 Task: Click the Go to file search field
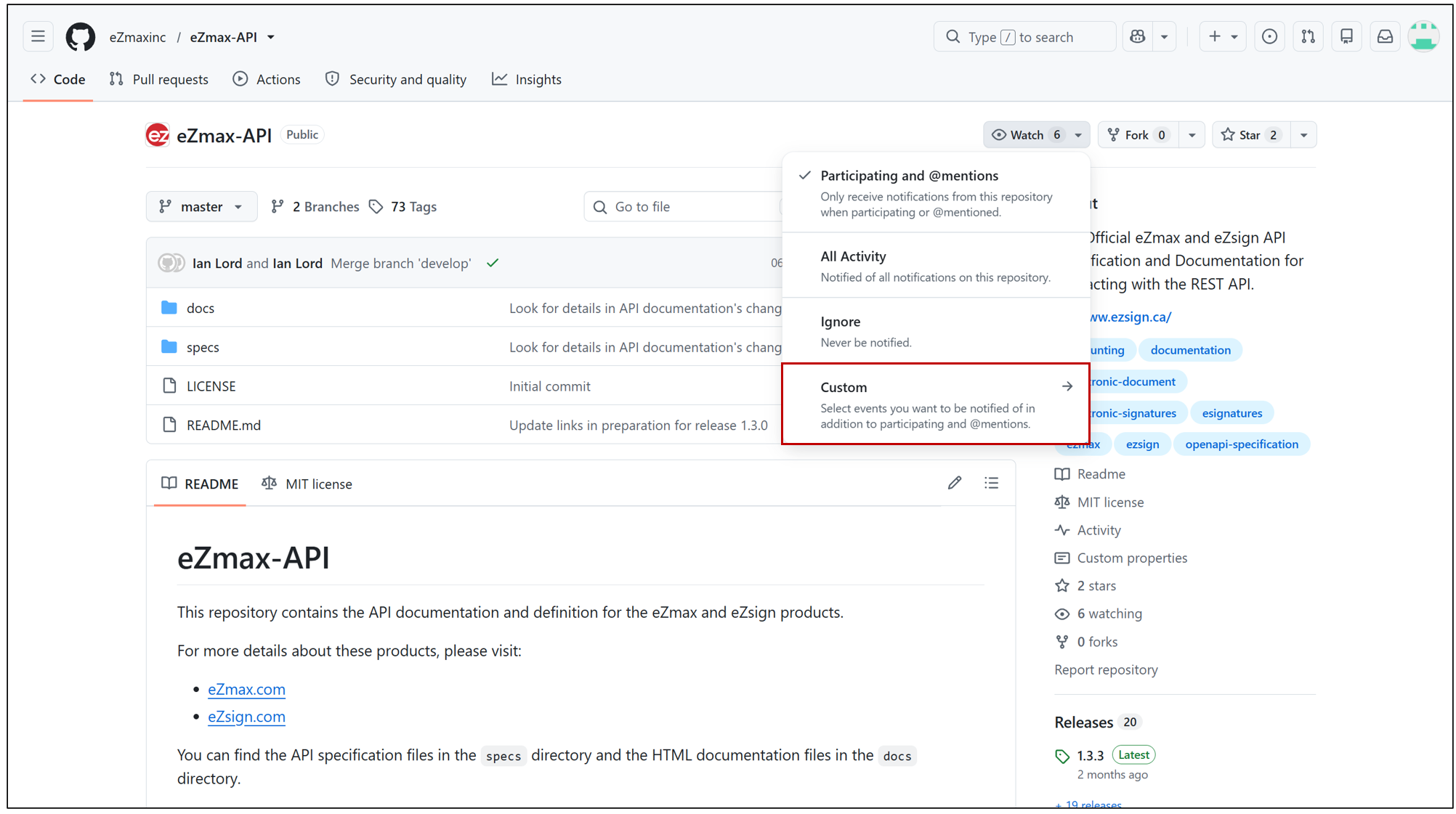point(683,207)
